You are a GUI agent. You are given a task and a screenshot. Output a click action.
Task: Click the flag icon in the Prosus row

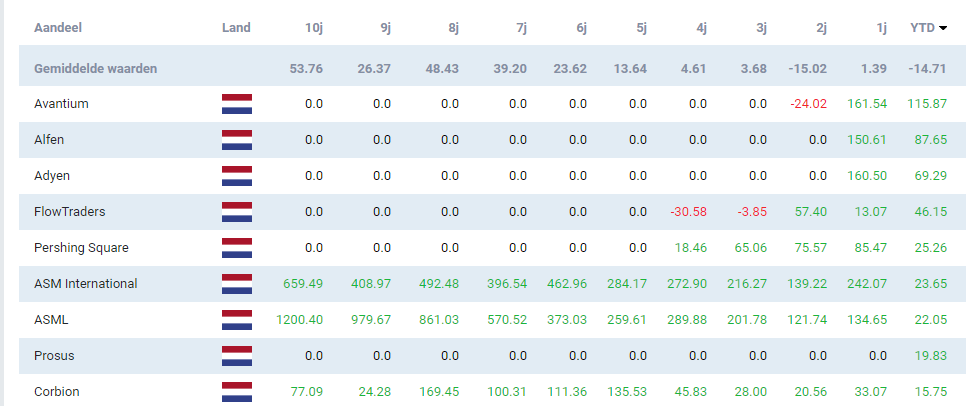[x=237, y=356]
